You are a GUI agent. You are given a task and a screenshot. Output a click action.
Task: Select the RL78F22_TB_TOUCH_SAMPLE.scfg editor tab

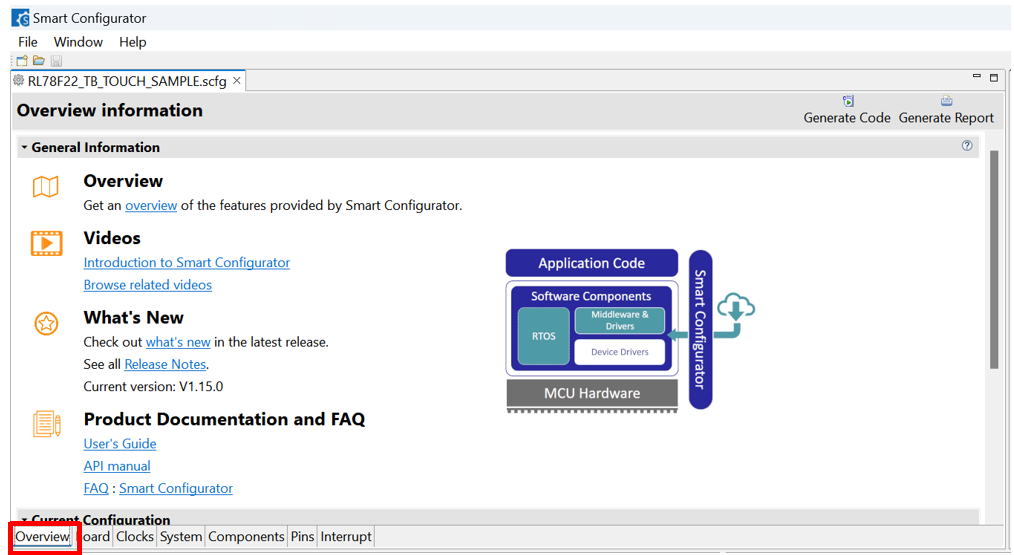(x=127, y=81)
